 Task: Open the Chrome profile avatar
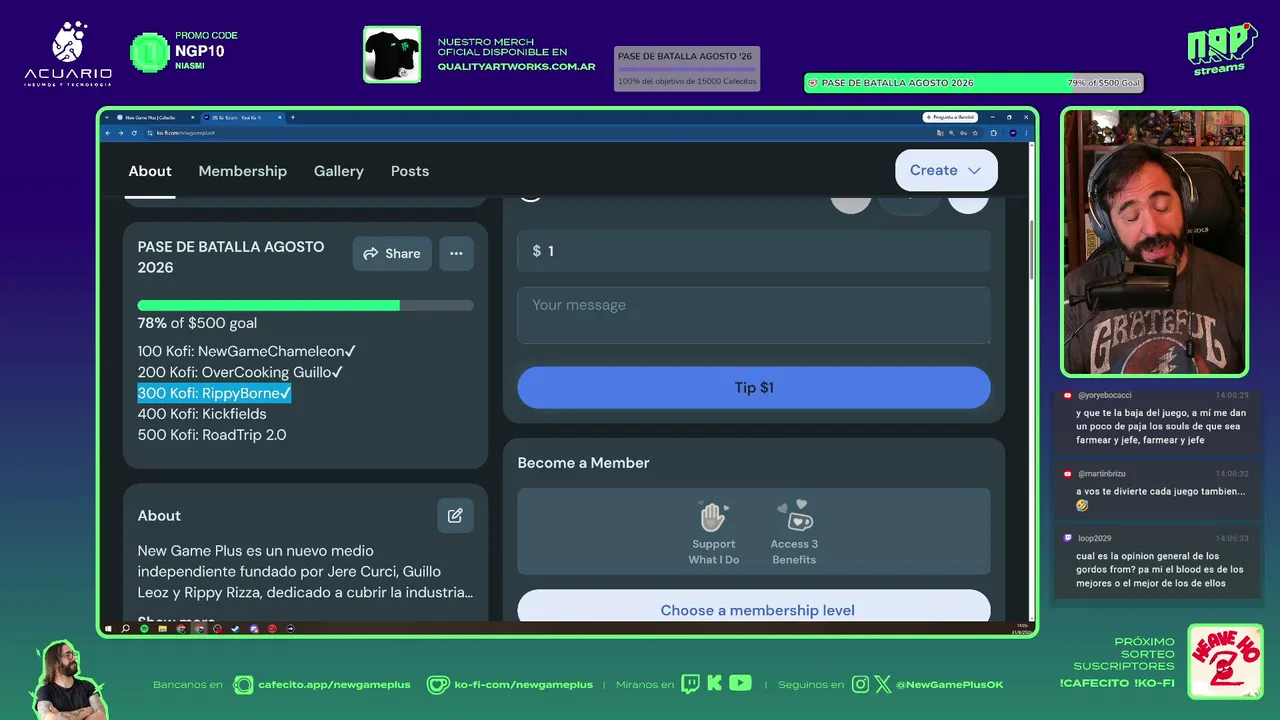click(1013, 133)
